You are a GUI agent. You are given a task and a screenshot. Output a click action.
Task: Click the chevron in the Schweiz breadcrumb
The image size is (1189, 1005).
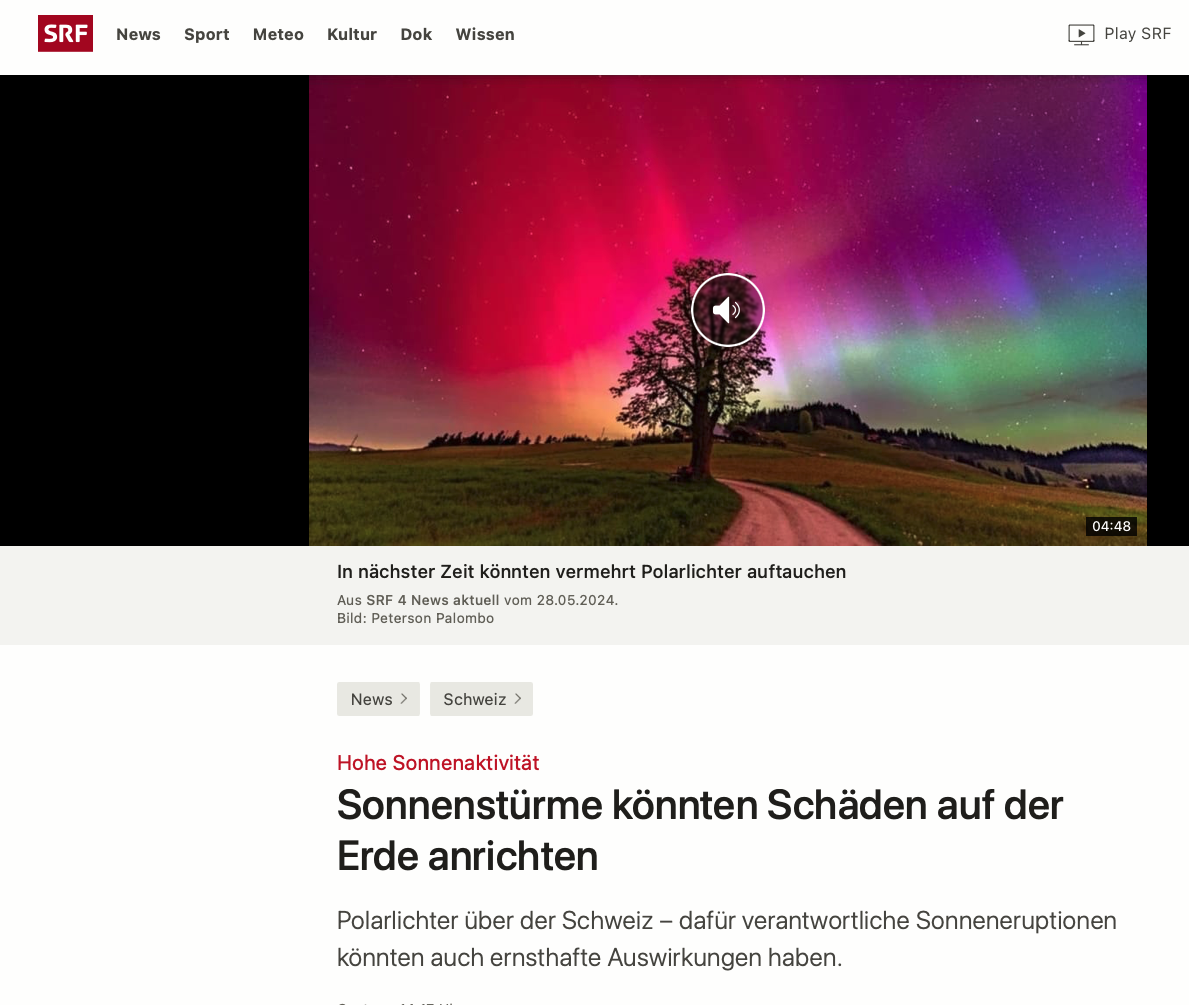pos(518,699)
